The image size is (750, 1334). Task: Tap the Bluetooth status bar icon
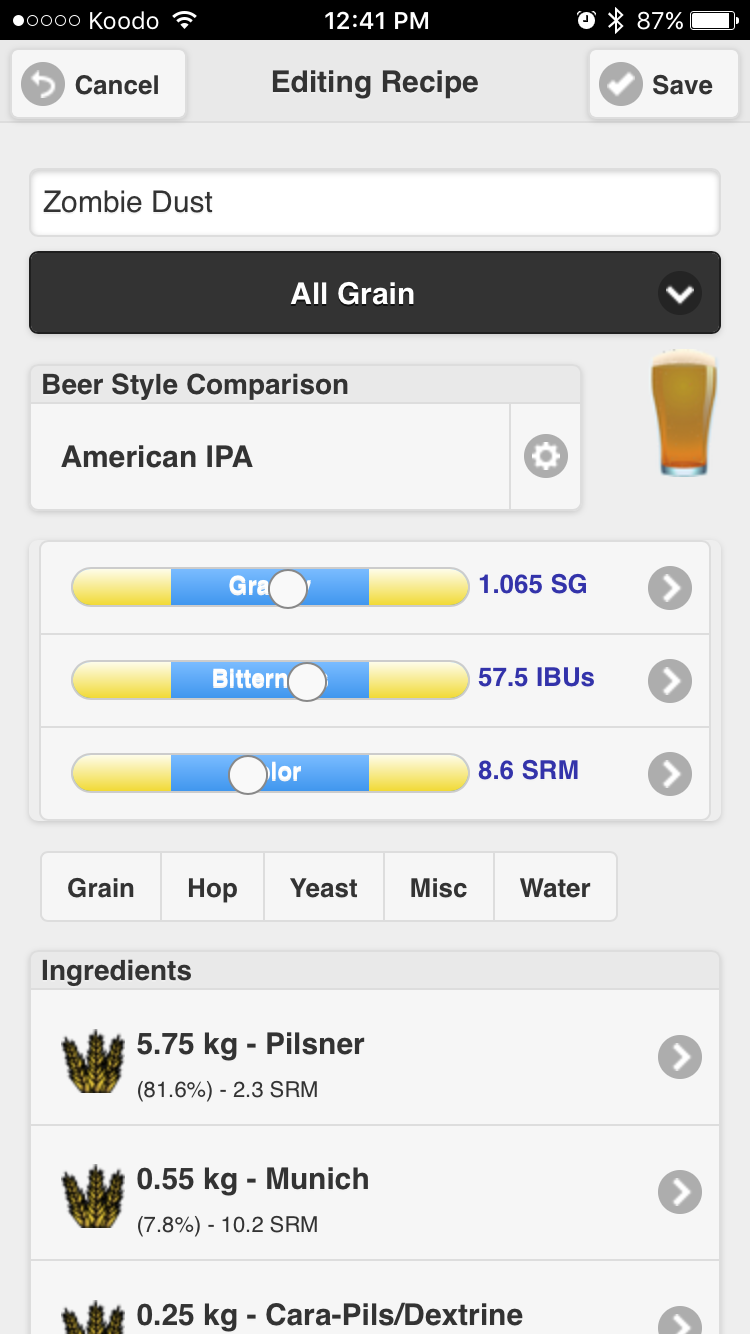[x=616, y=20]
